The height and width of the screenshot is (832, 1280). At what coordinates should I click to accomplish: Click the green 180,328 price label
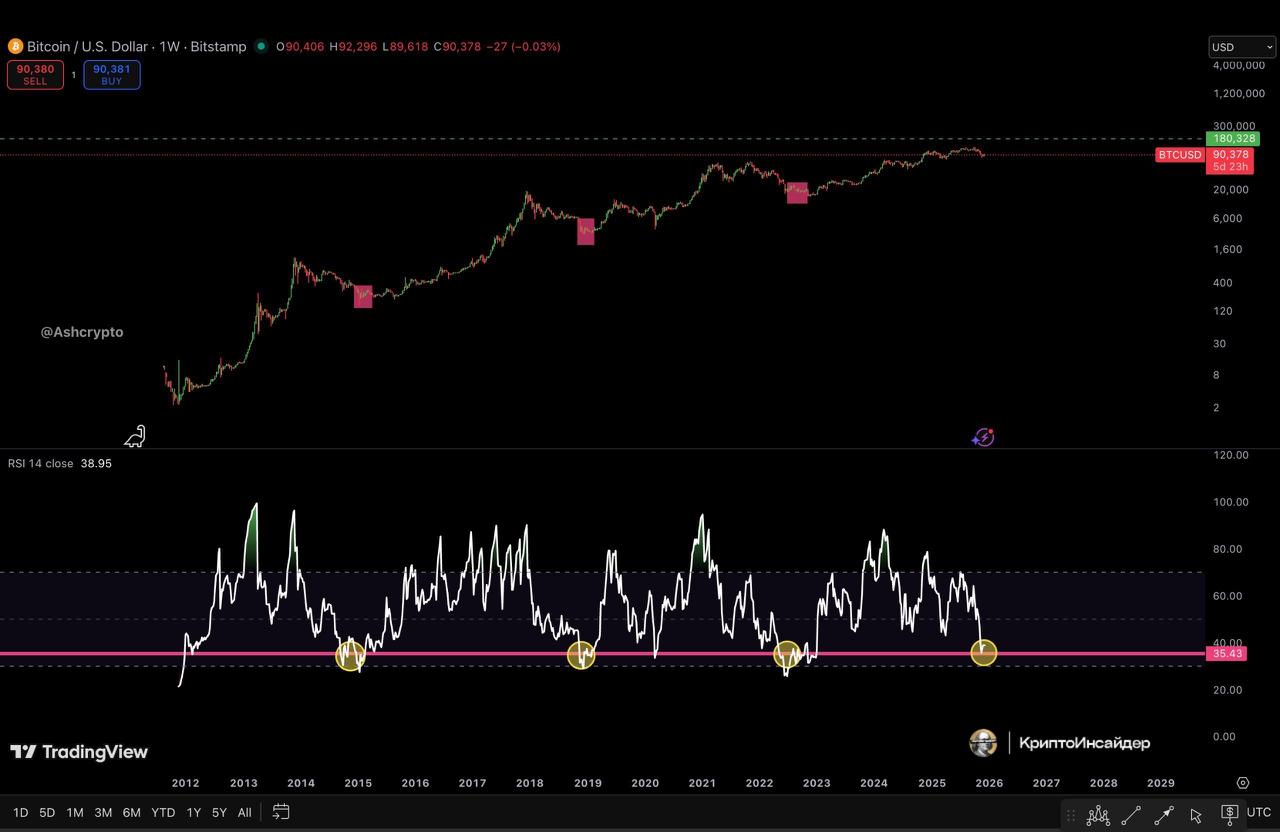1233,138
